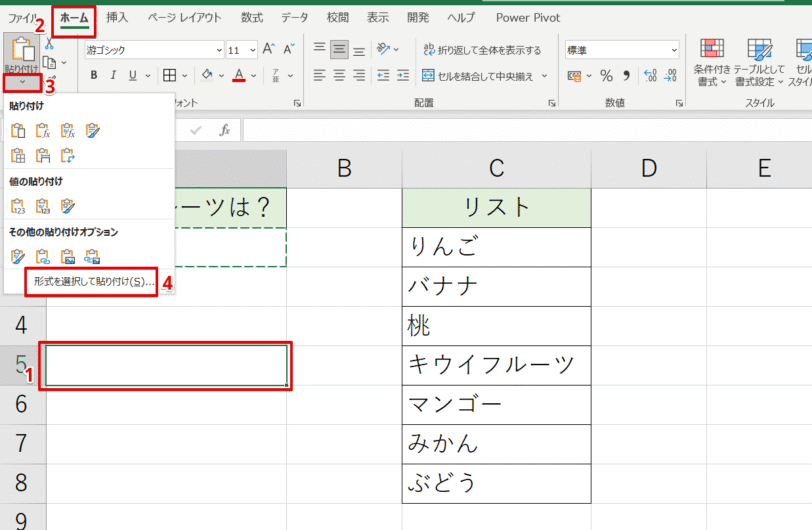Pick Transpose paste option
The height and width of the screenshot is (530, 812).
68,155
